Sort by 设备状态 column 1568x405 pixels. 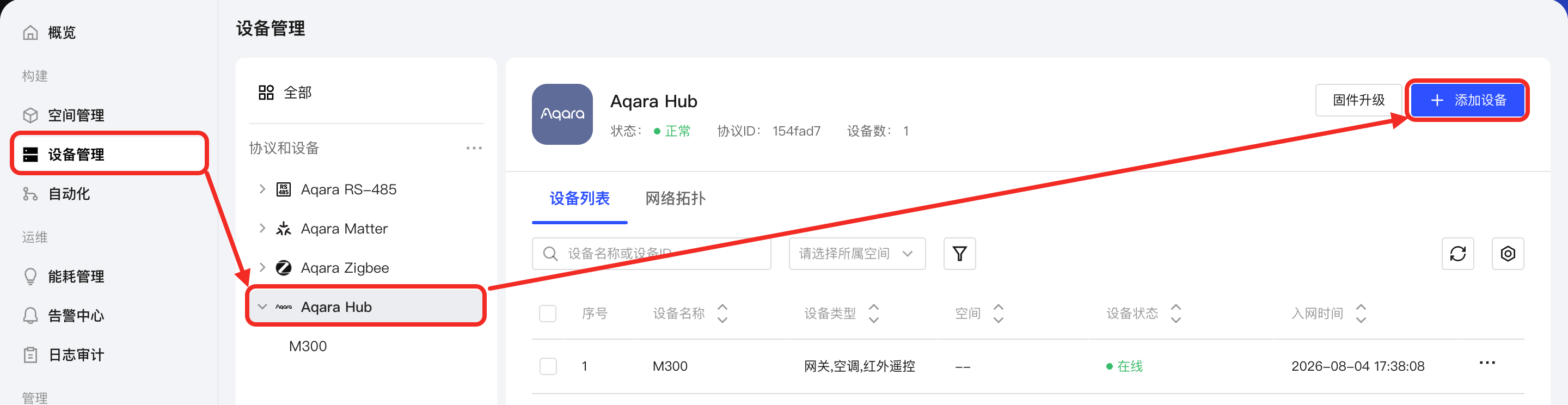point(1176,314)
